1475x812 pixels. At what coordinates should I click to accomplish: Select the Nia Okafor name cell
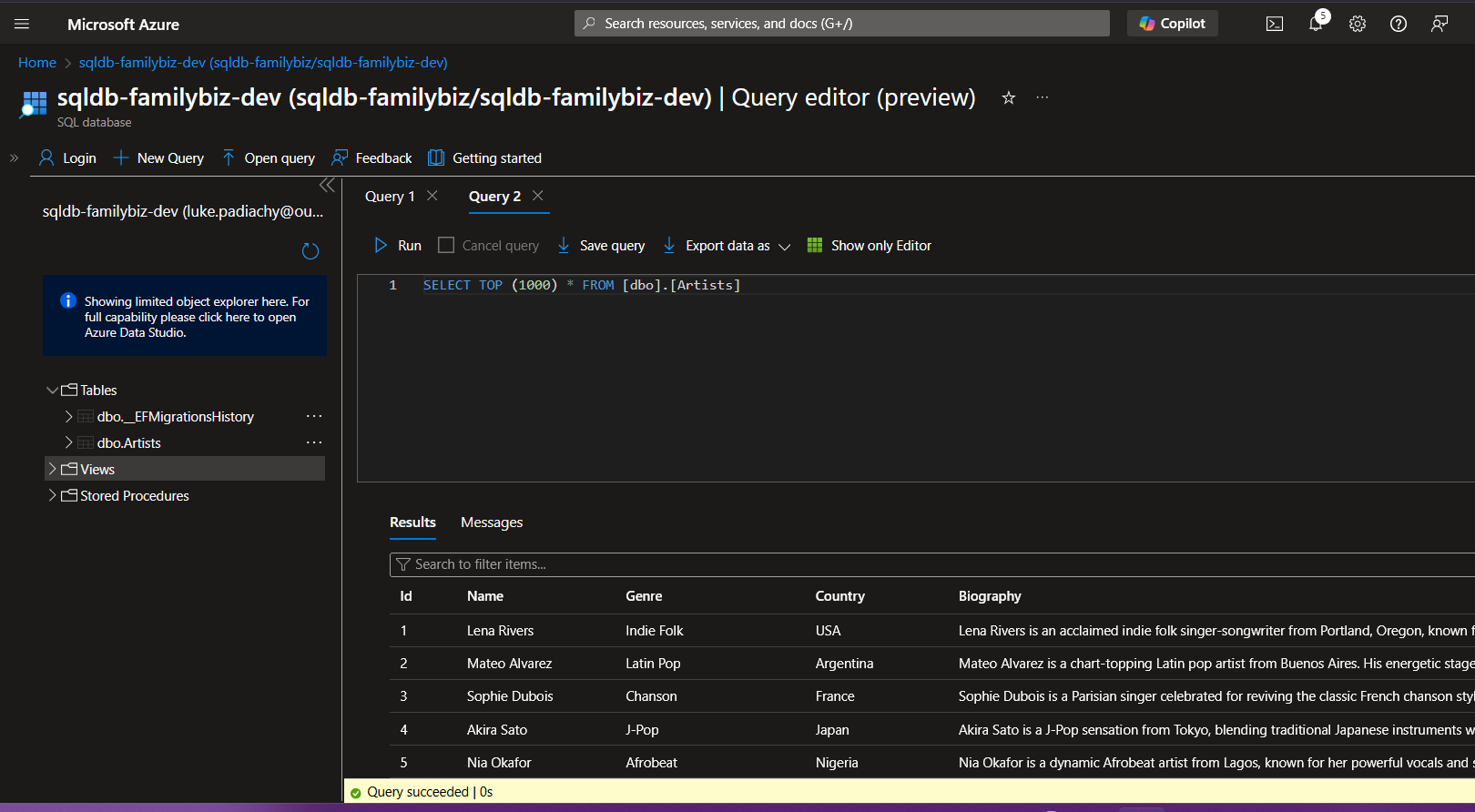pyautogui.click(x=499, y=763)
